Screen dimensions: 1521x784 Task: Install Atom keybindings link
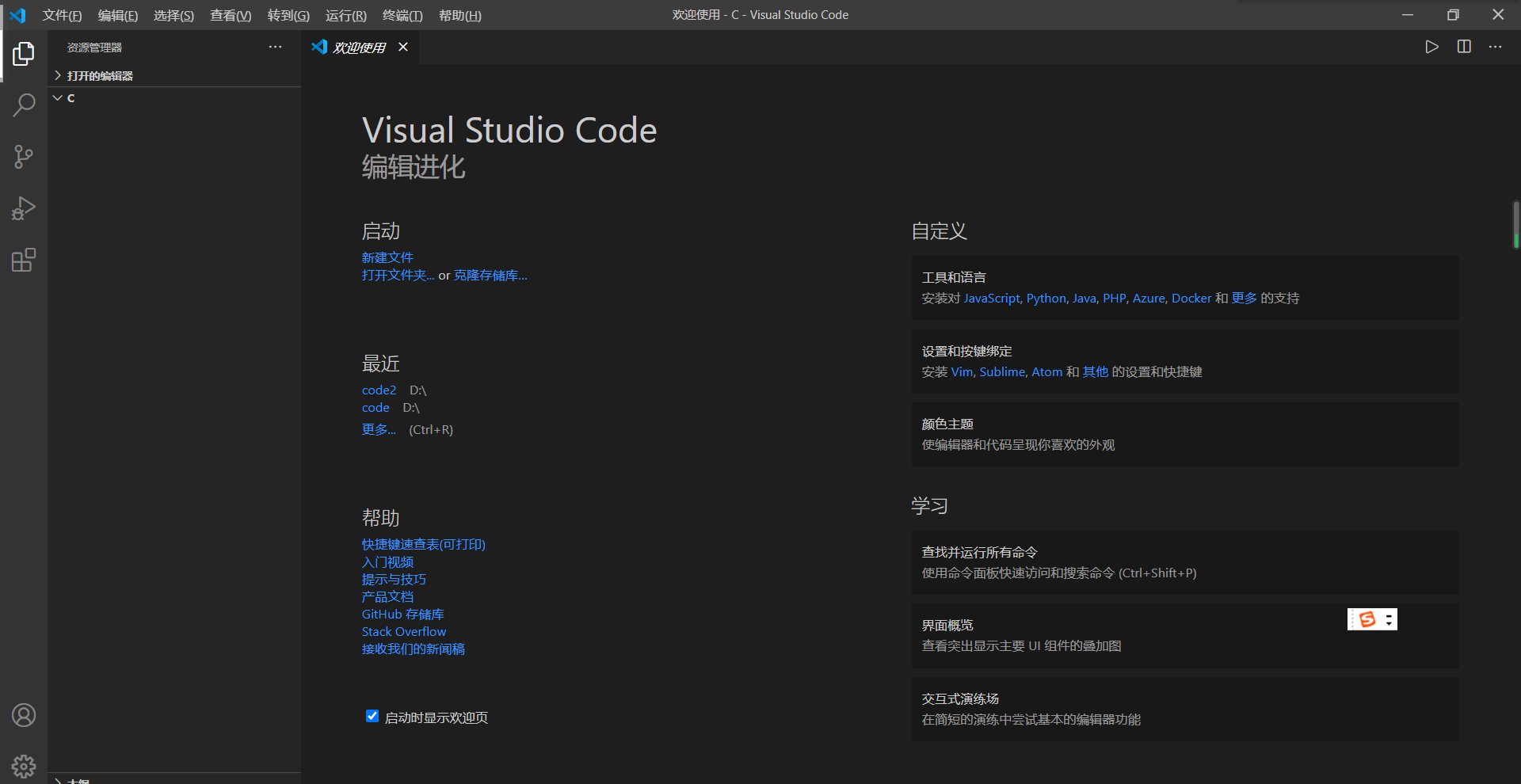(1047, 371)
